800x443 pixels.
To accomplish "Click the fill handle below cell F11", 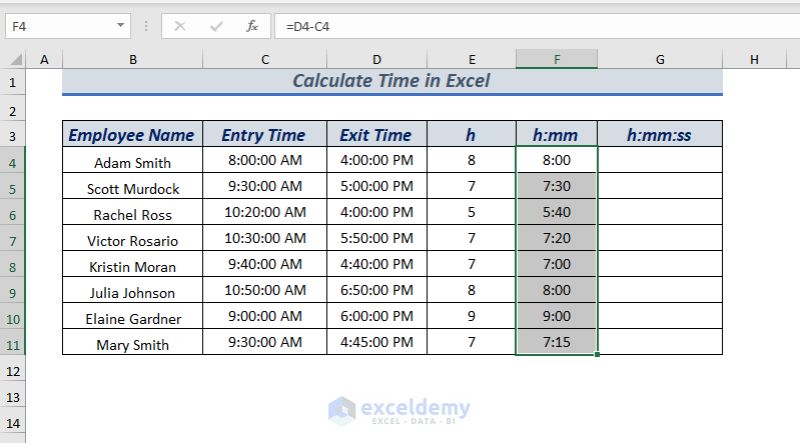I will point(597,354).
